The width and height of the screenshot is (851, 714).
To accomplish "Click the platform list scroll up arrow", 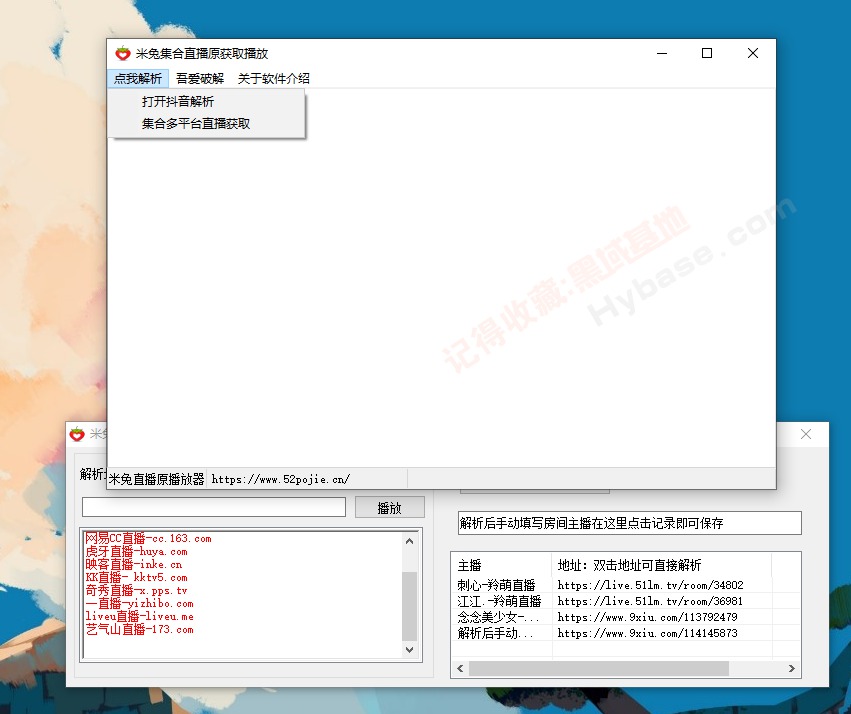I will [x=409, y=541].
